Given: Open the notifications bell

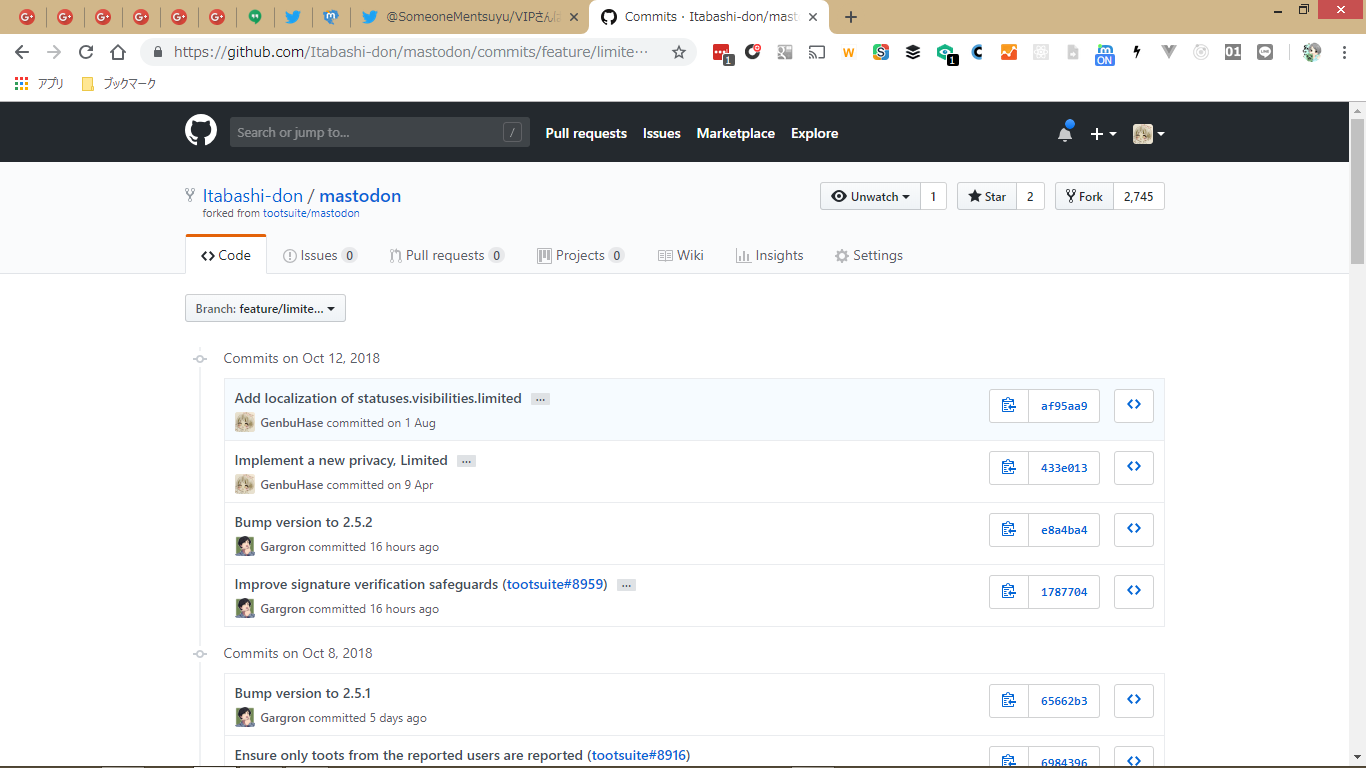Looking at the screenshot, I should [1065, 134].
